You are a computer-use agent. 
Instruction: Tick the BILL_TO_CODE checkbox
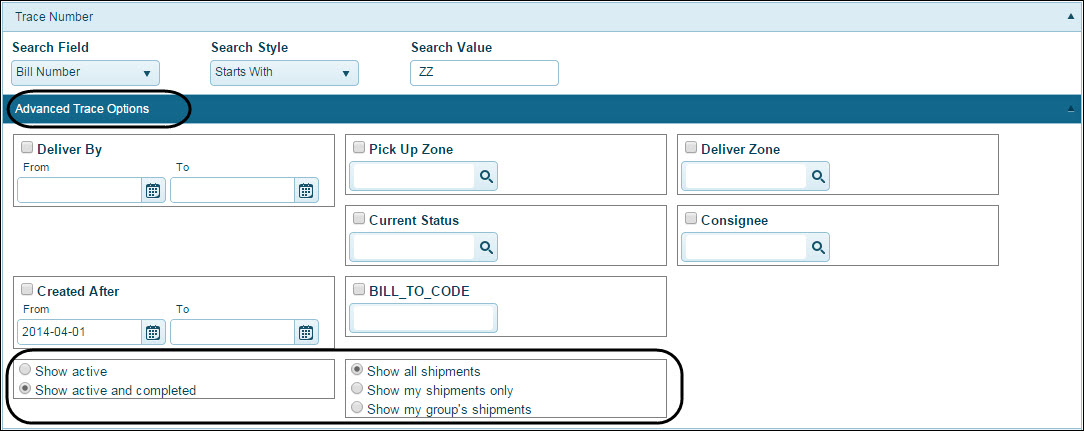(359, 290)
